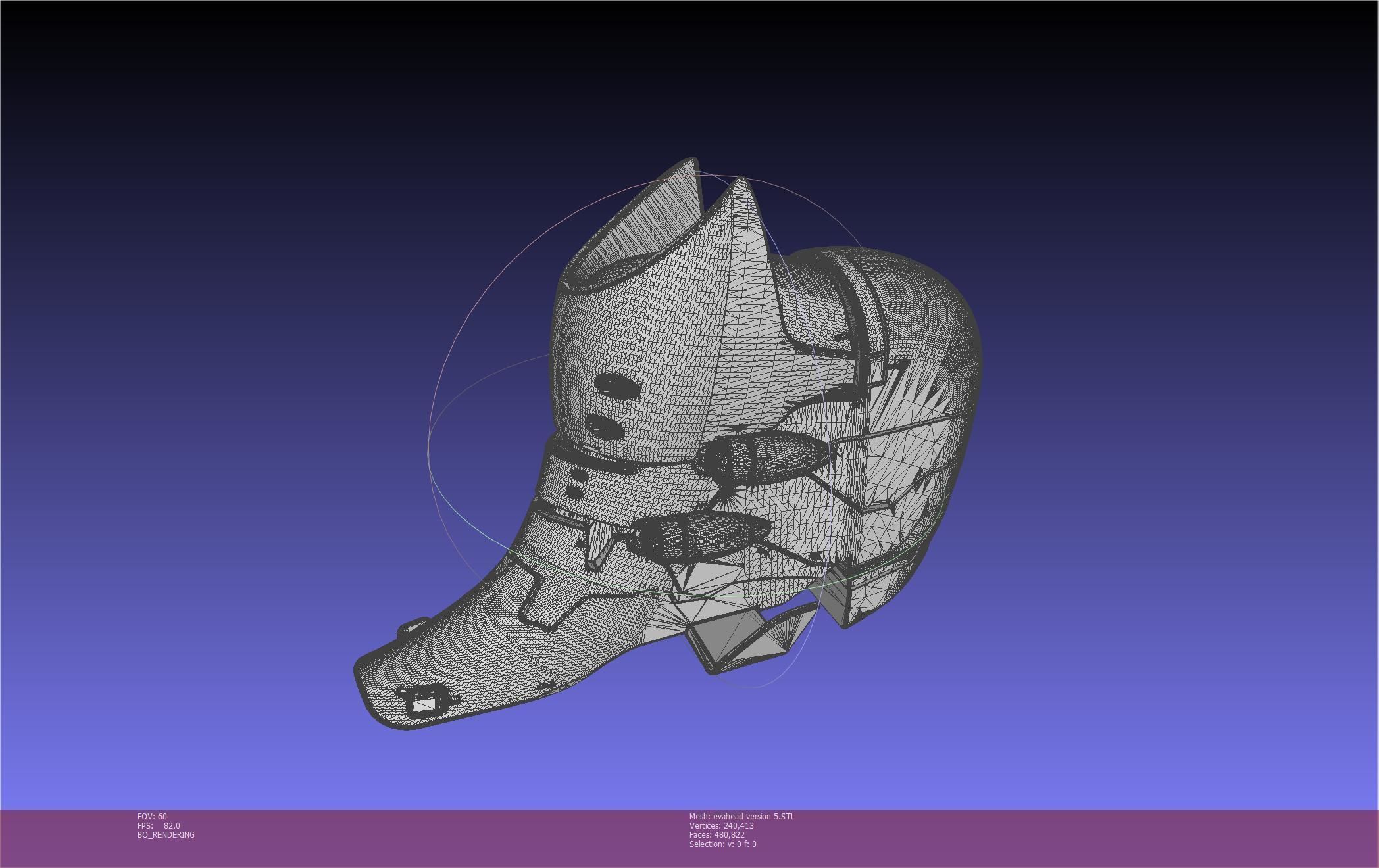Click the 'Faces: 480,822' info line
This screenshot has width=1379, height=868.
[716, 834]
